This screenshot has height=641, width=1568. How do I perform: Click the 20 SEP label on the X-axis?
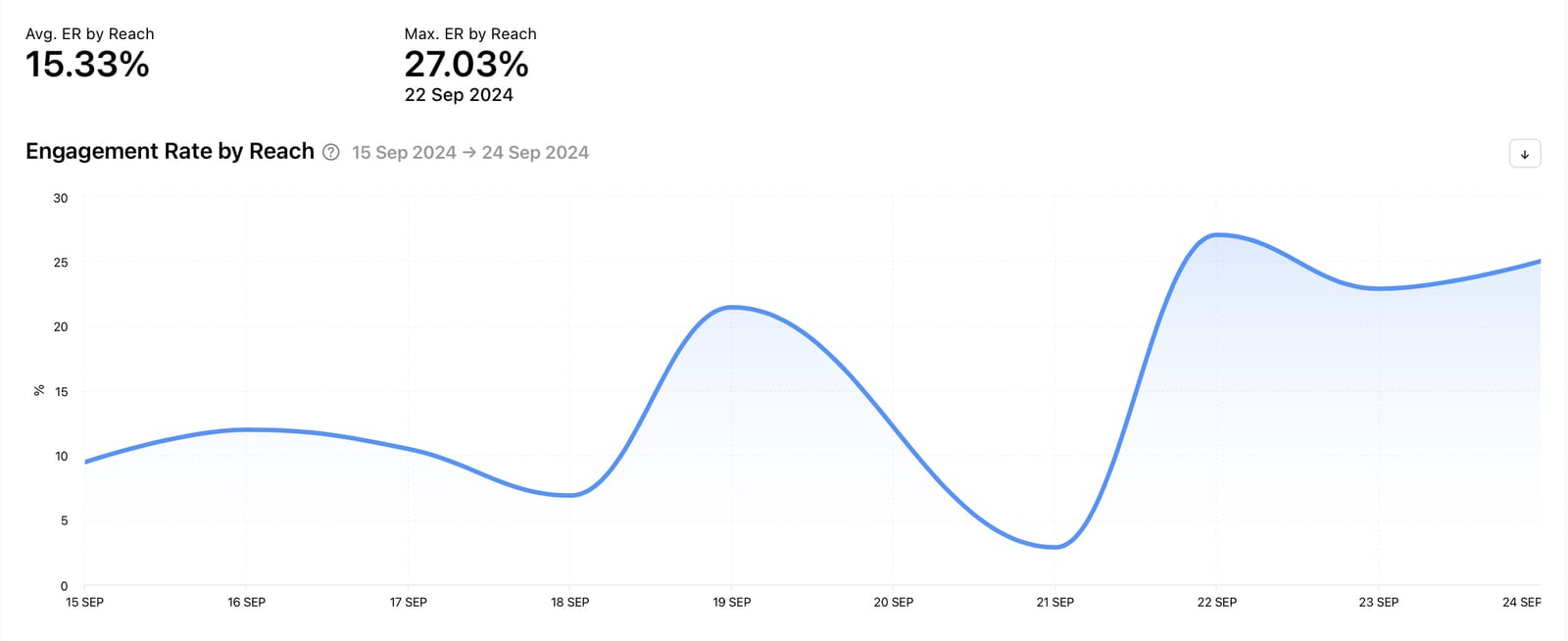[894, 602]
